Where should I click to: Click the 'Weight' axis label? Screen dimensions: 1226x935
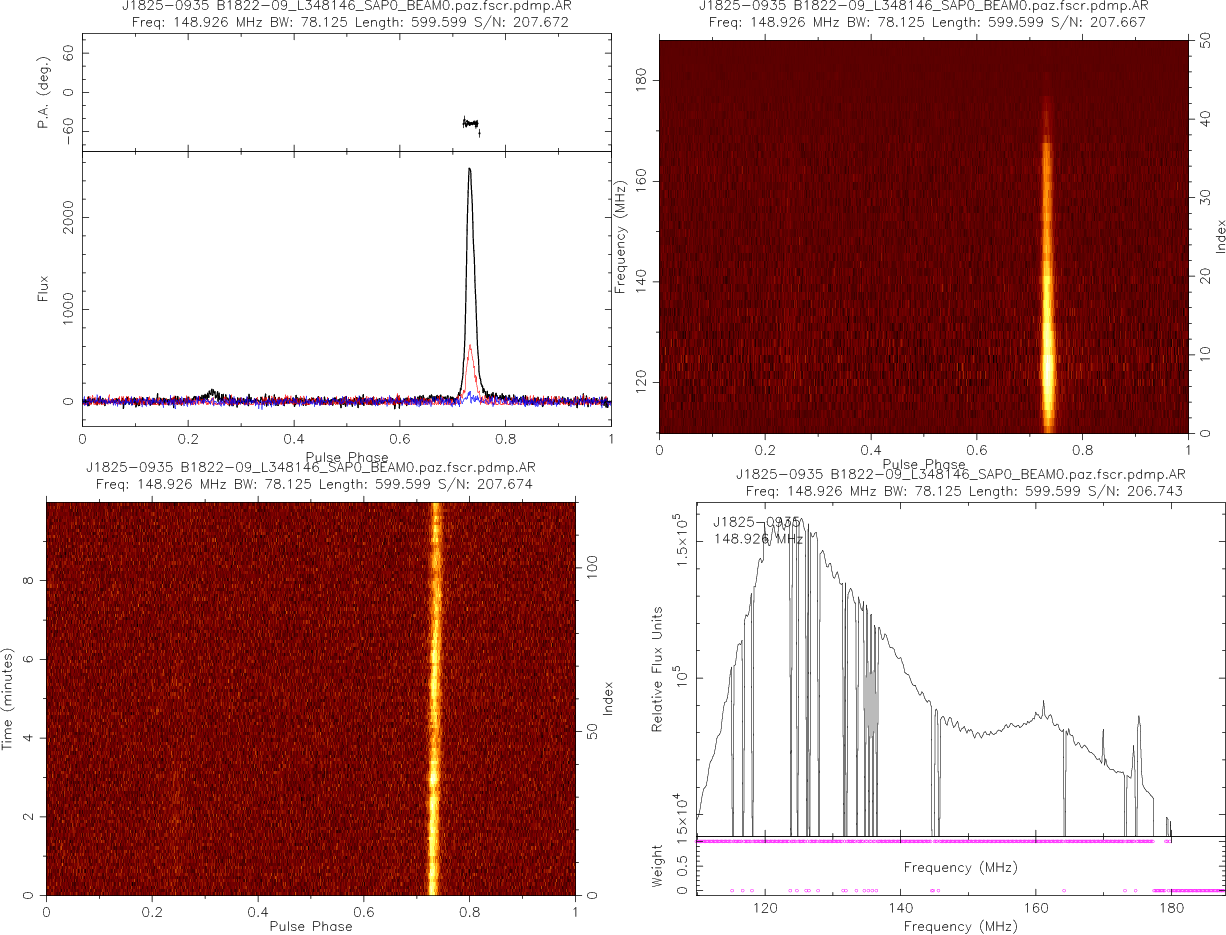[658, 865]
